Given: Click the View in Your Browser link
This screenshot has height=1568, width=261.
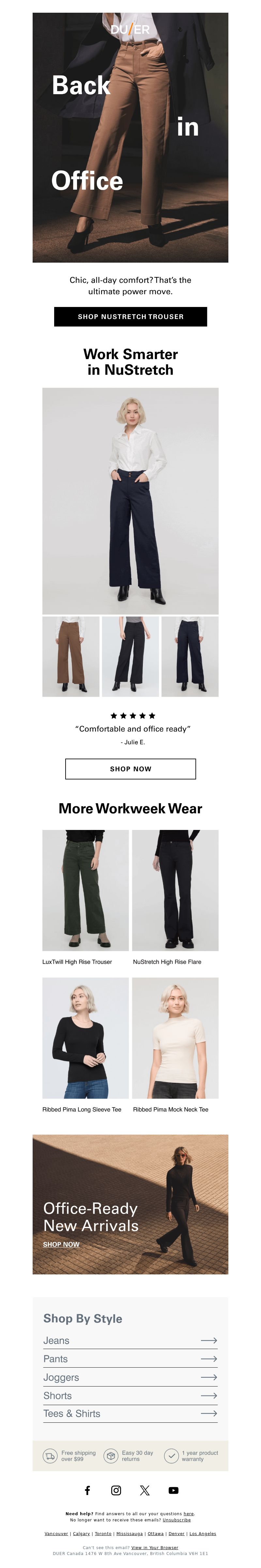Looking at the screenshot, I should [155, 1547].
